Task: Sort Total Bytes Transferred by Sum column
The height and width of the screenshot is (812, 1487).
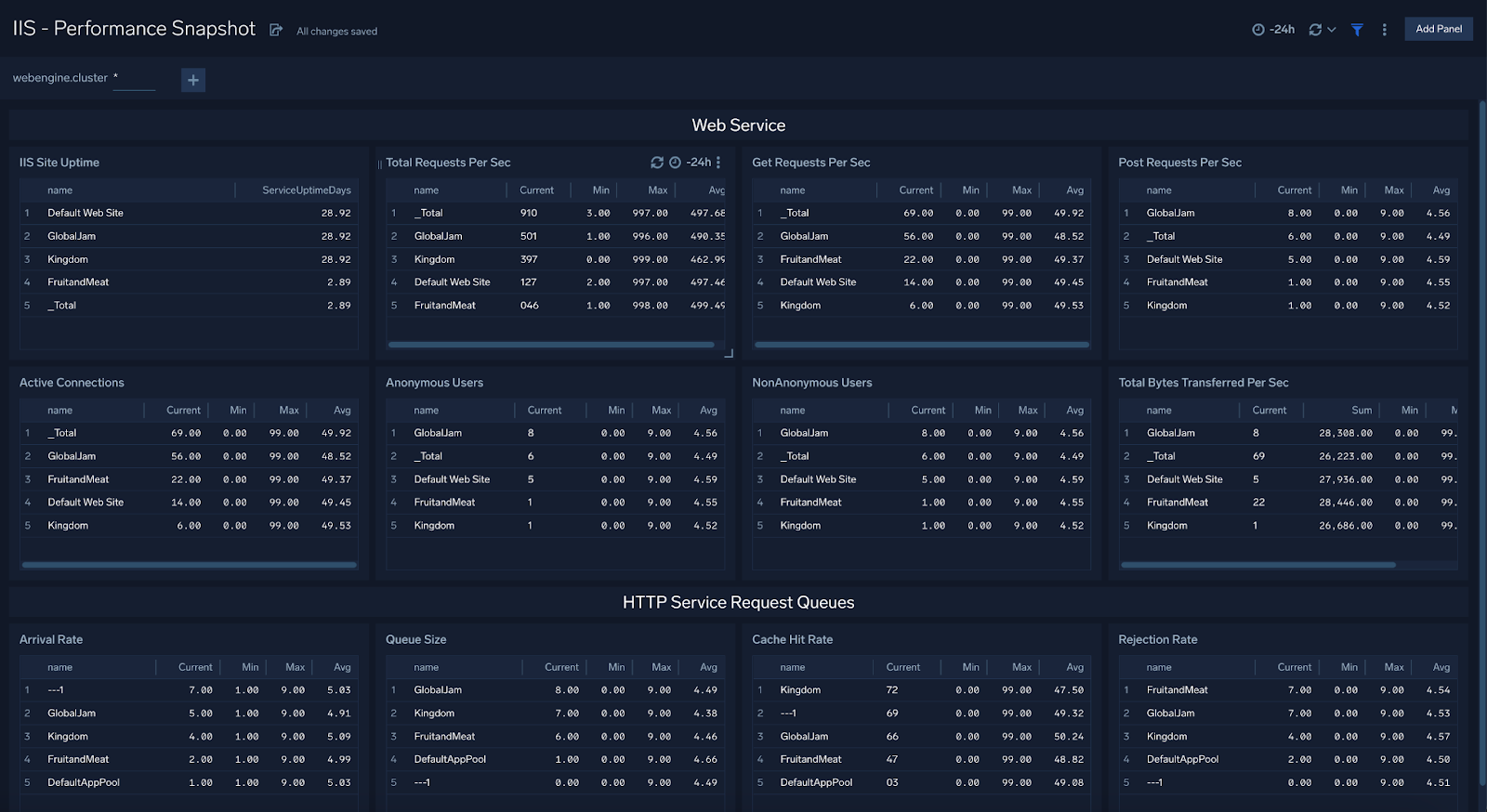Action: [x=1362, y=411]
